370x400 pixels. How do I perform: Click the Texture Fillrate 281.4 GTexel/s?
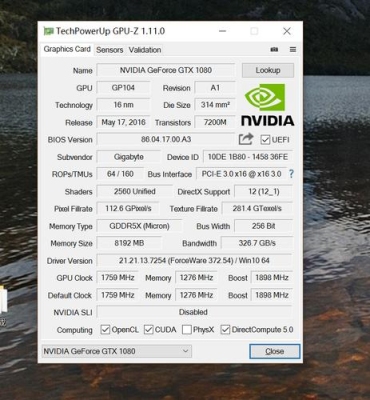pyautogui.click(x=257, y=209)
